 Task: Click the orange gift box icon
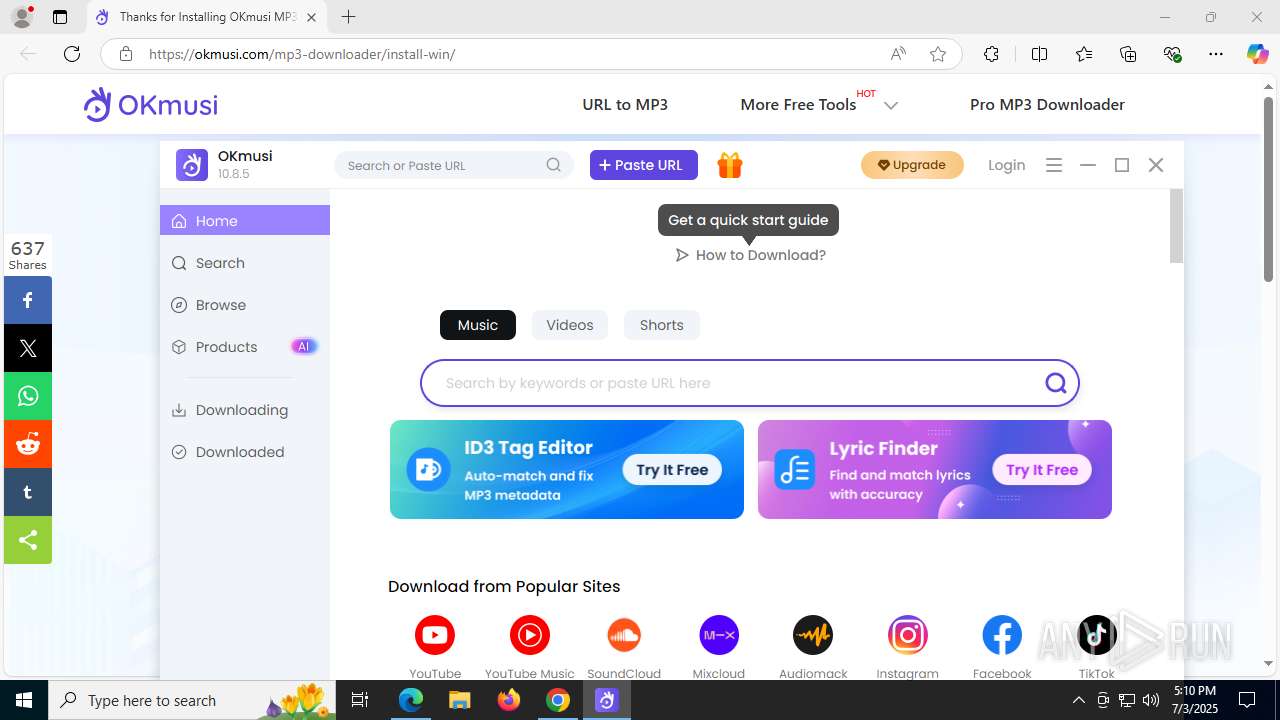[730, 166]
